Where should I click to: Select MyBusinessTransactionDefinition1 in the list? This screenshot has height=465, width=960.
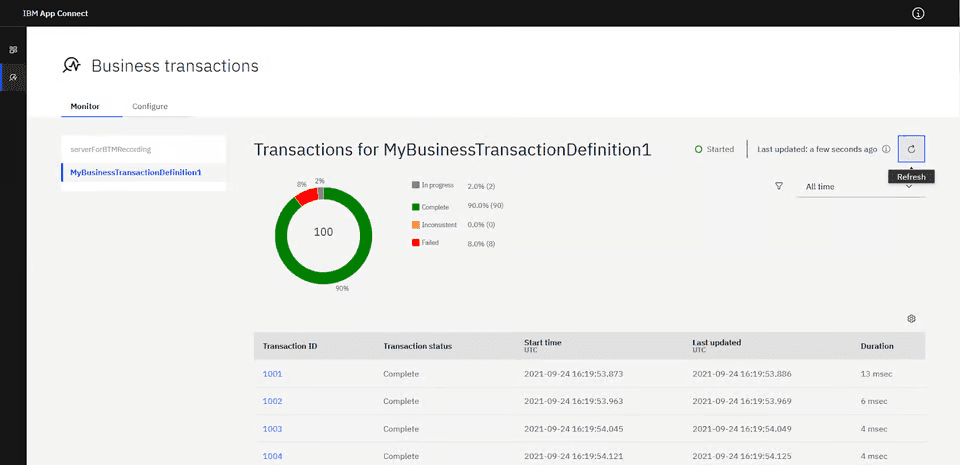[x=135, y=173]
